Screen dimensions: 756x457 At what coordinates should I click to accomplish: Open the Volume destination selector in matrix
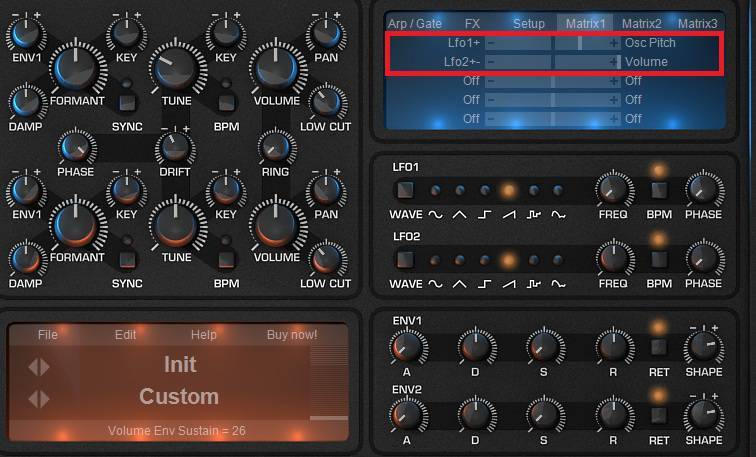[x=646, y=62]
